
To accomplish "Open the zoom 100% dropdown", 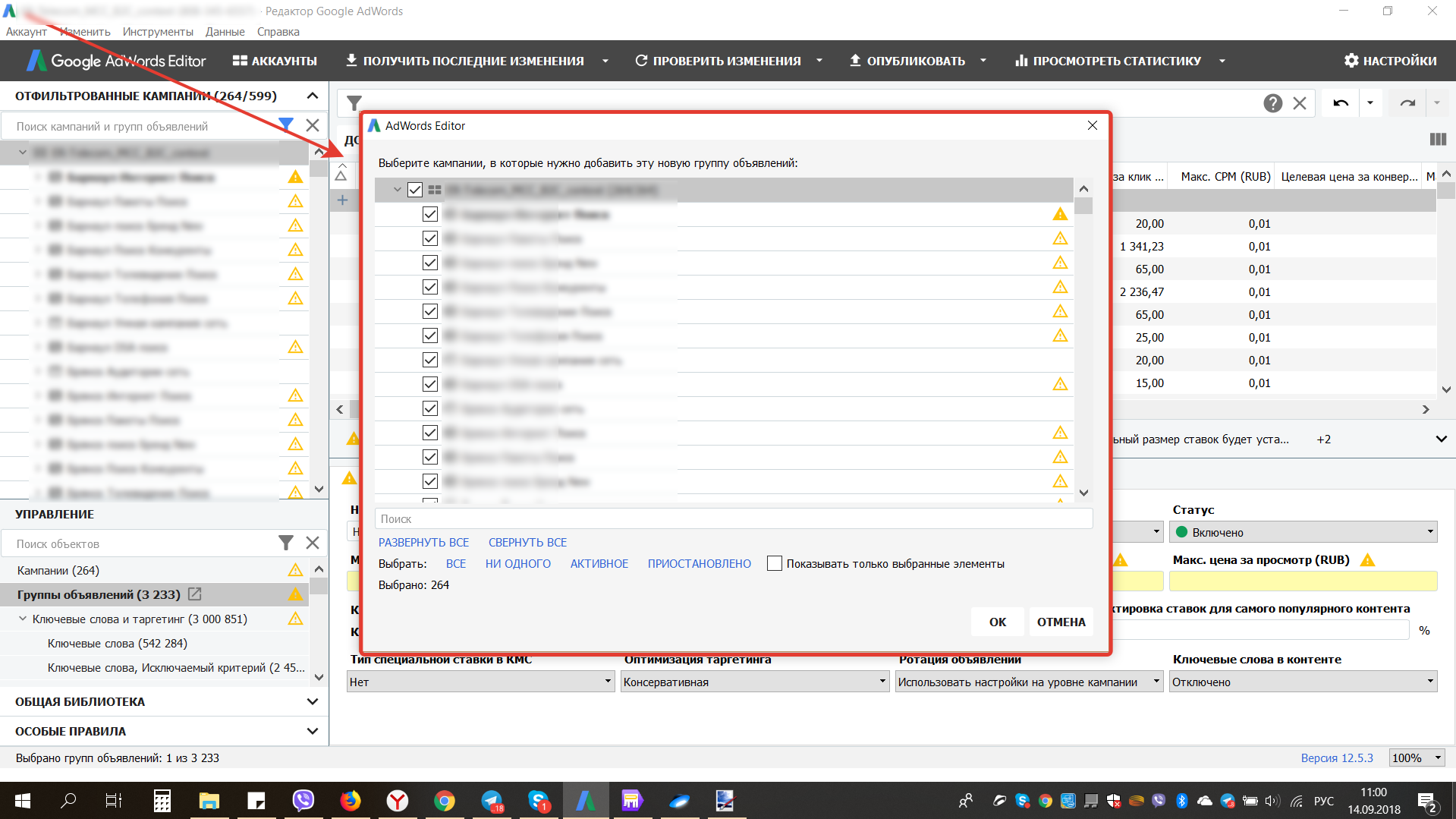I will pyautogui.click(x=1417, y=758).
